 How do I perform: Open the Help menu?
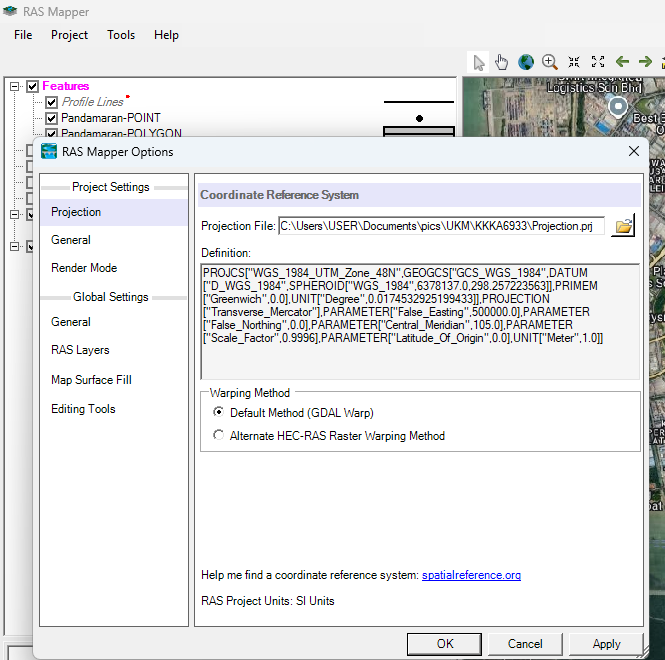tap(166, 35)
